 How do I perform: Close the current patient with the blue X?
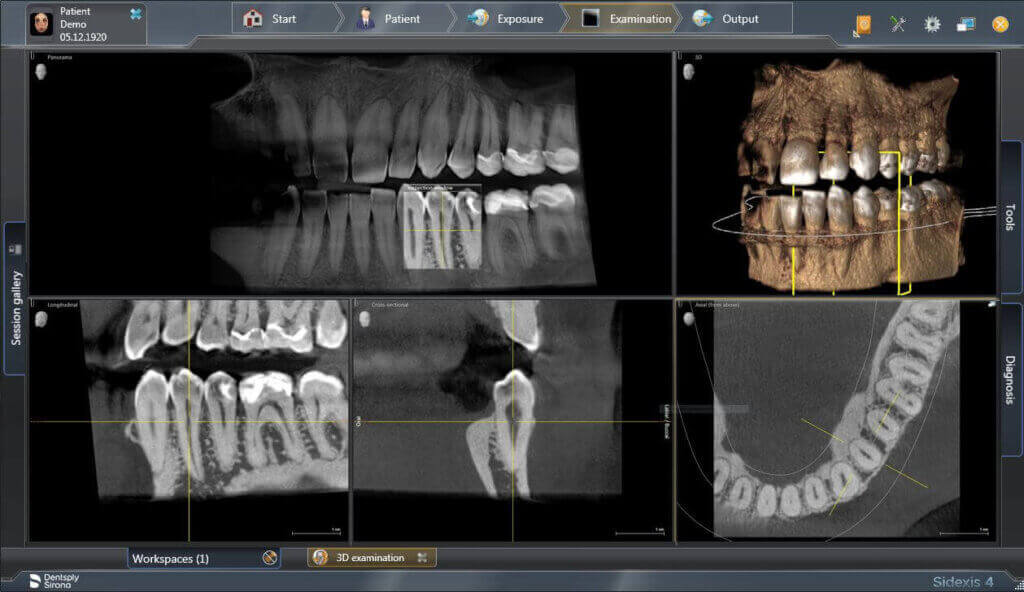pyautogui.click(x=136, y=14)
